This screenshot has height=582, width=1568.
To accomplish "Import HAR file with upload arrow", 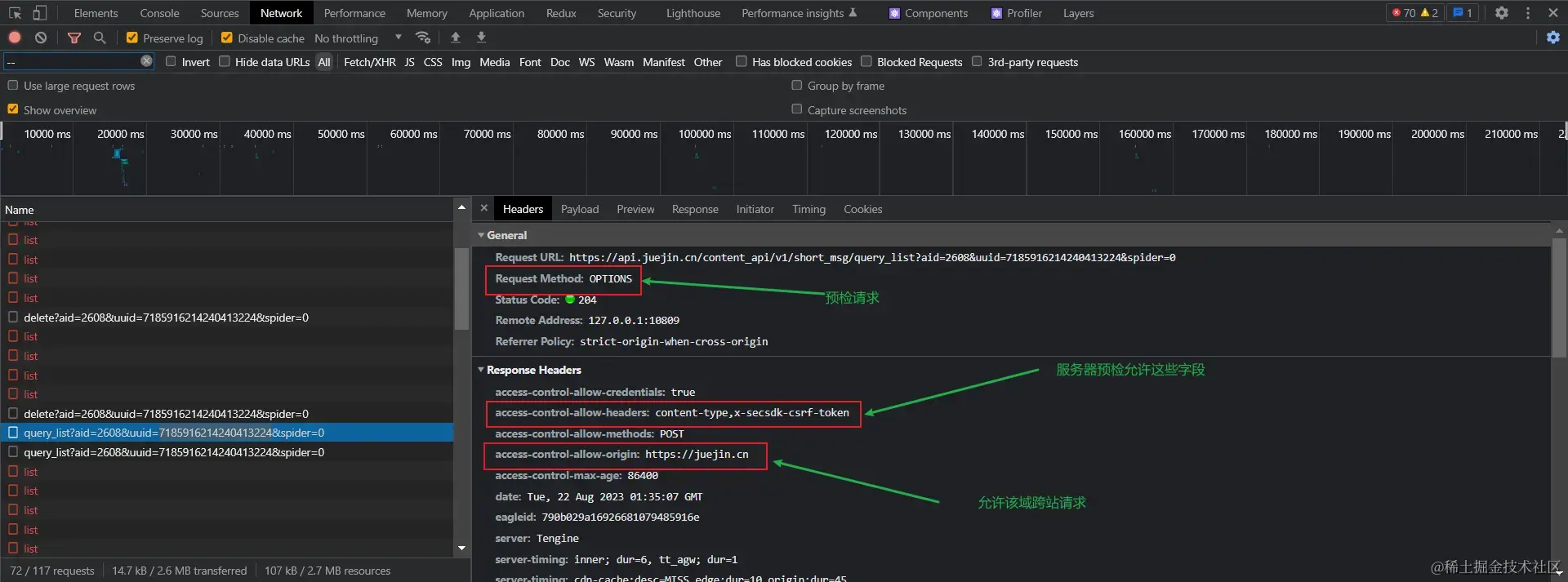I will (456, 38).
